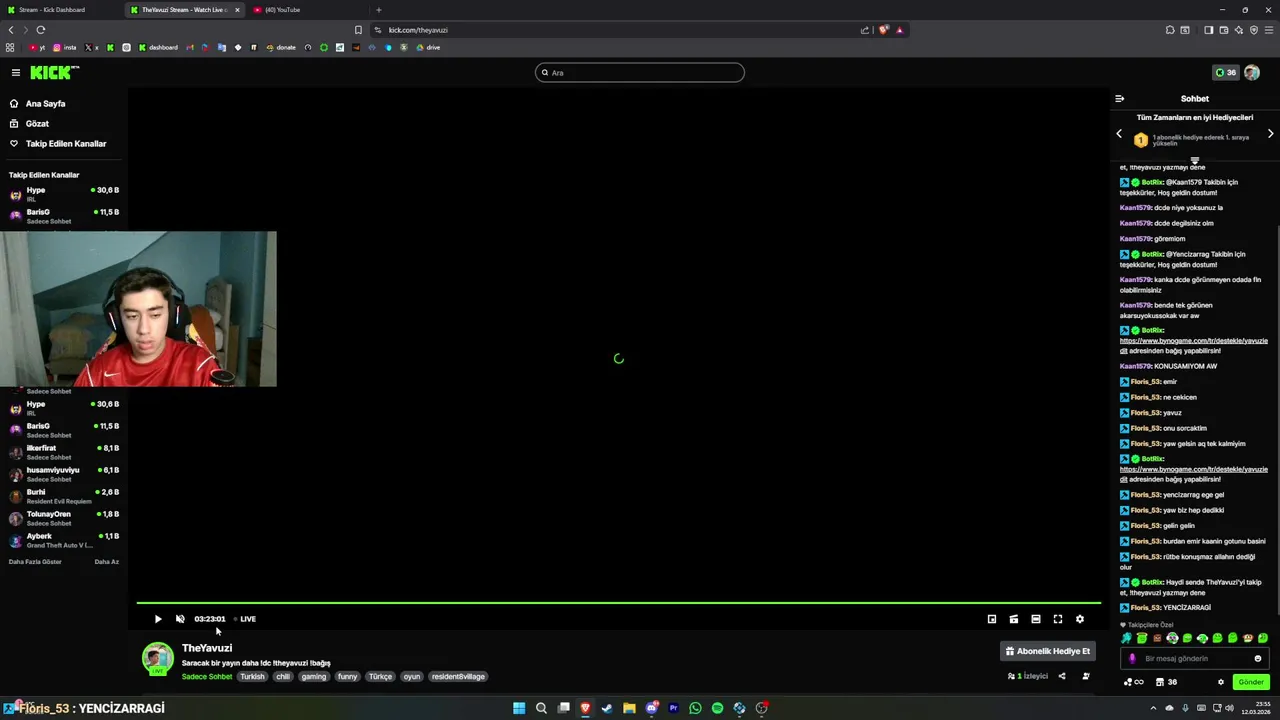This screenshot has width=1280, height=720.
Task: Click Abonelik Hediye Et button
Action: pyautogui.click(x=1048, y=651)
